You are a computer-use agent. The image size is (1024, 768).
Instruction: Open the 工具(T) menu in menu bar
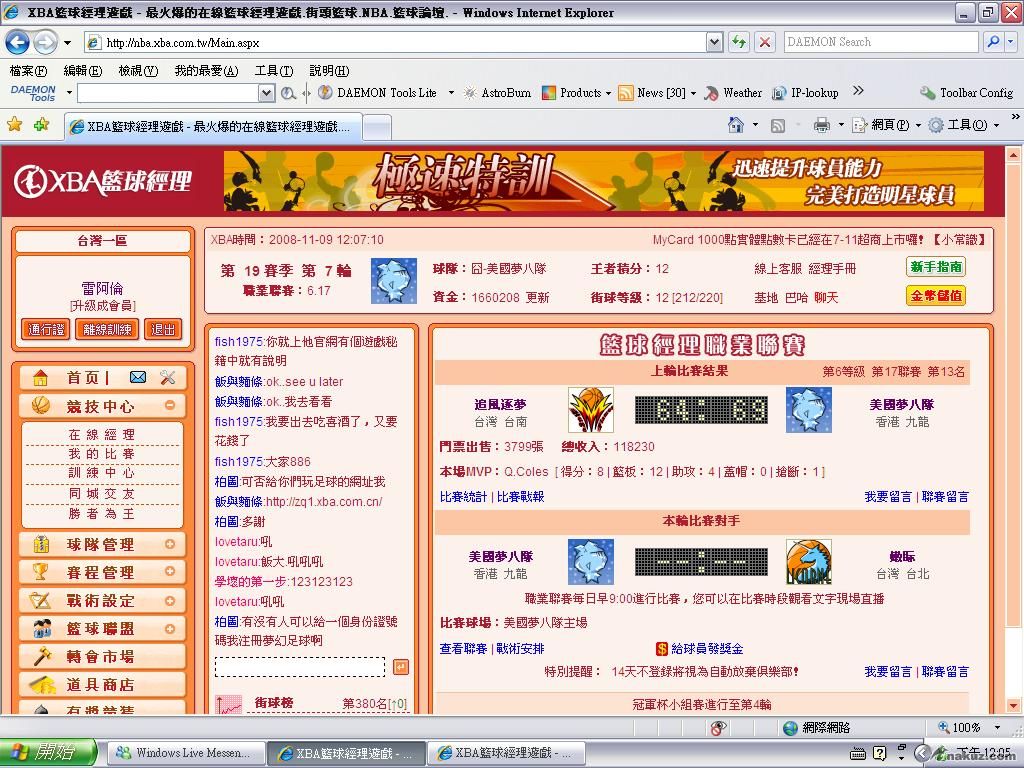pyautogui.click(x=274, y=71)
